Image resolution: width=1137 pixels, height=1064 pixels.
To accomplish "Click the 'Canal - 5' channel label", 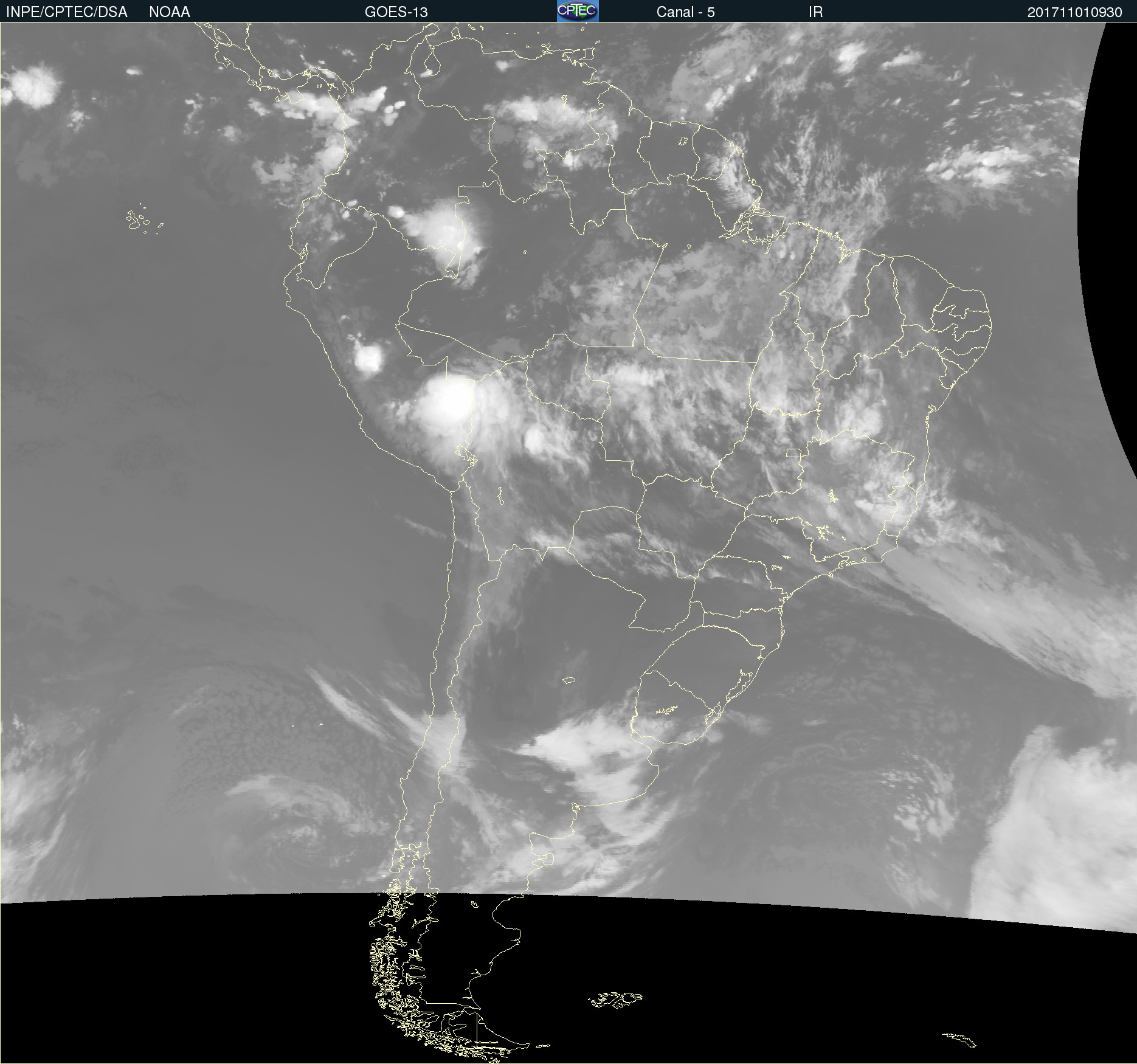I will (x=685, y=12).
